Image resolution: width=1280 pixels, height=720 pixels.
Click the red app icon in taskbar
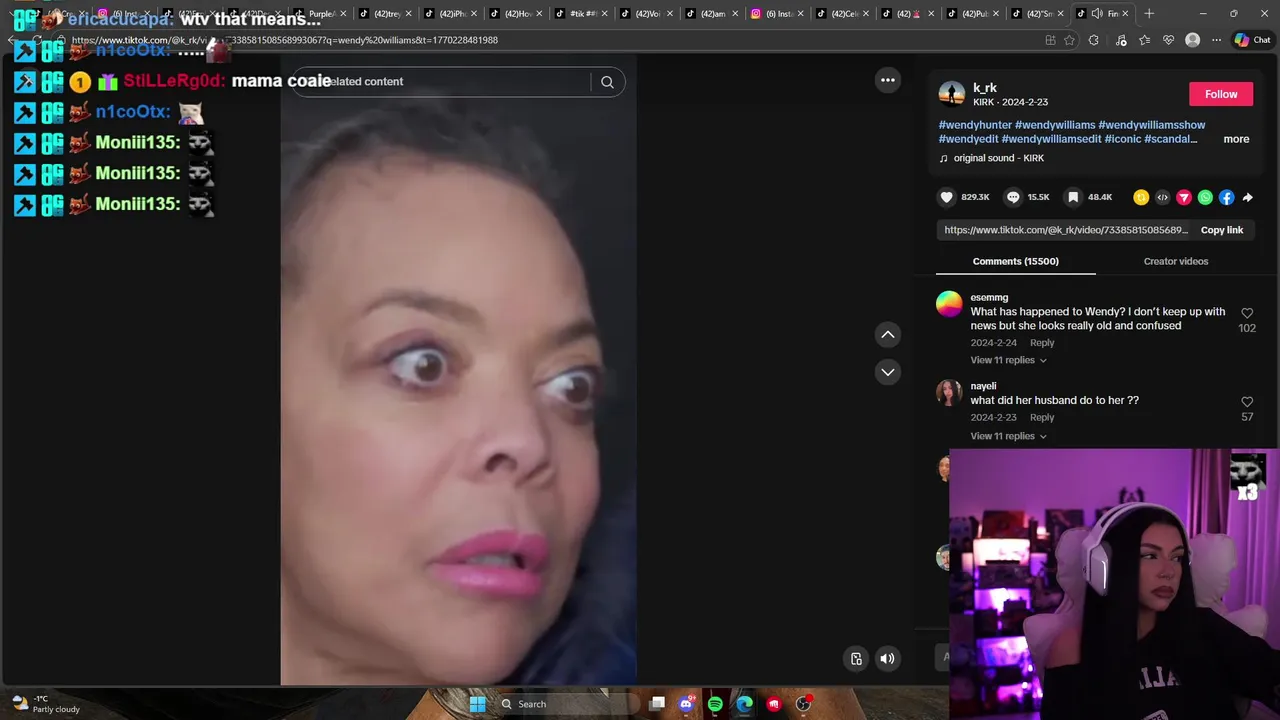(774, 704)
